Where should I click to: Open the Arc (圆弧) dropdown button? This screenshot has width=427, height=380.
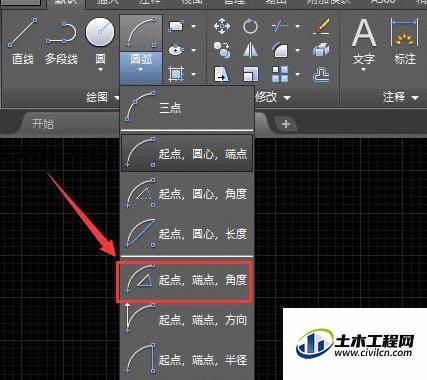coord(141,68)
